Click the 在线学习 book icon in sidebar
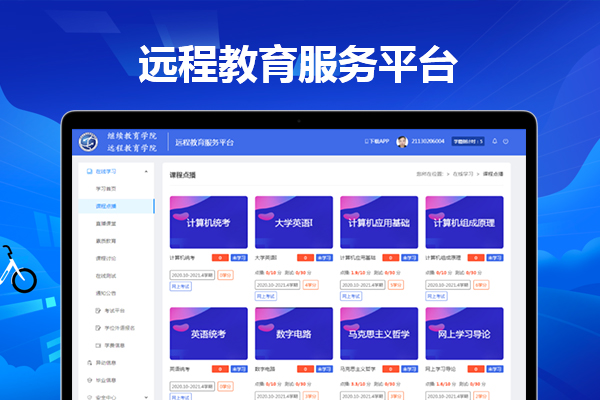This screenshot has width=600, height=400. tap(89, 171)
